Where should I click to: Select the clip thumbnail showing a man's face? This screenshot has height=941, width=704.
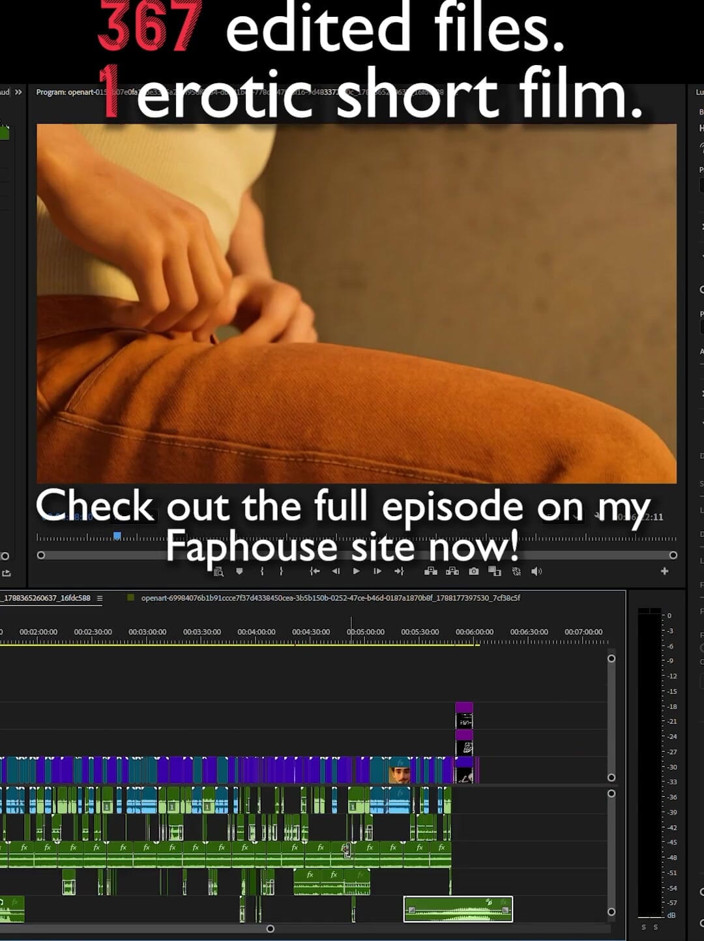400,771
